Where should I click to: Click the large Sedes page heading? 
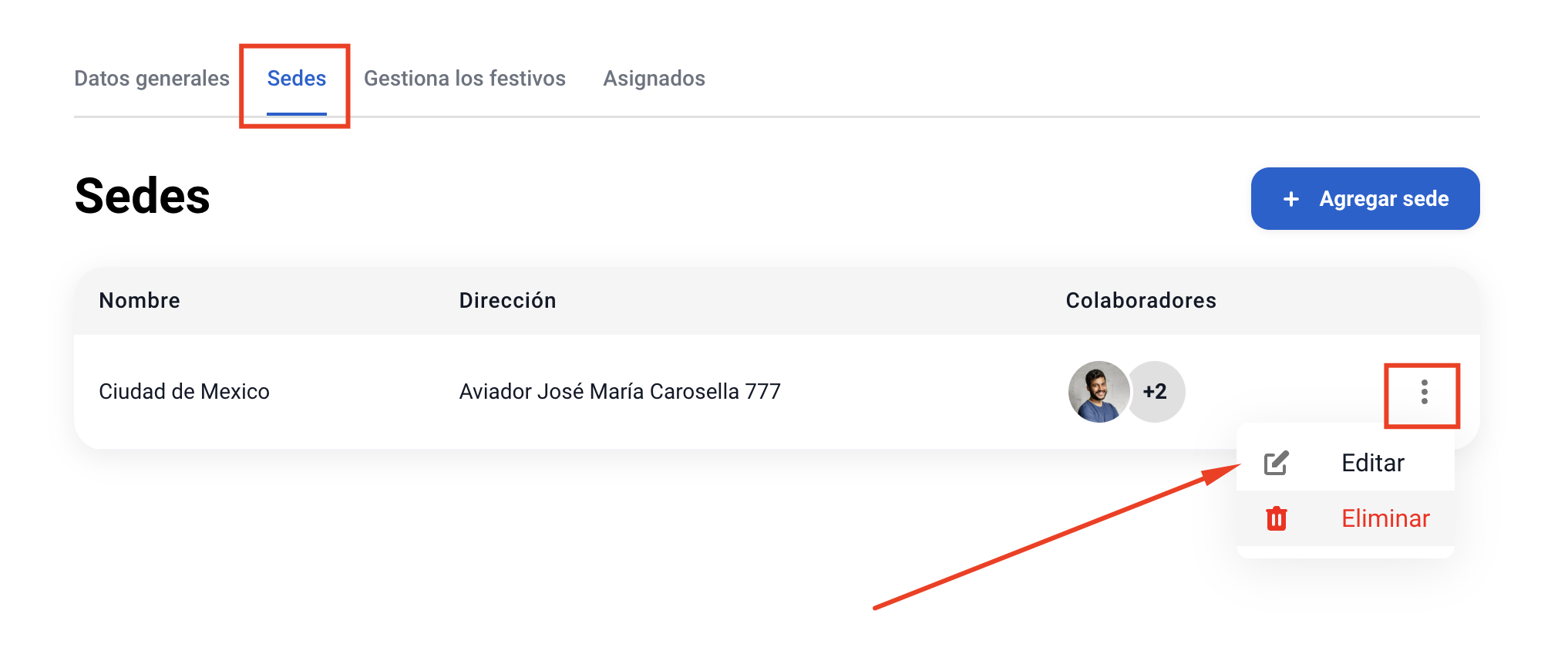point(142,196)
